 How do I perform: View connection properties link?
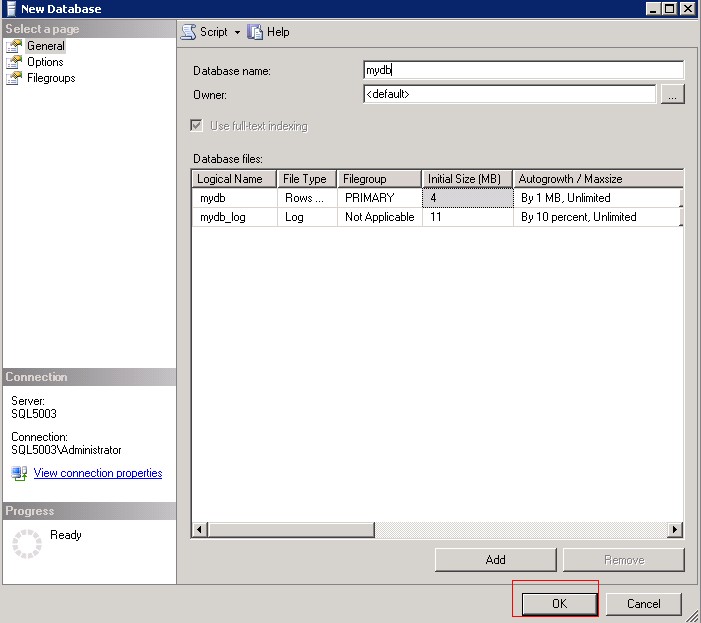pyautogui.click(x=98, y=473)
